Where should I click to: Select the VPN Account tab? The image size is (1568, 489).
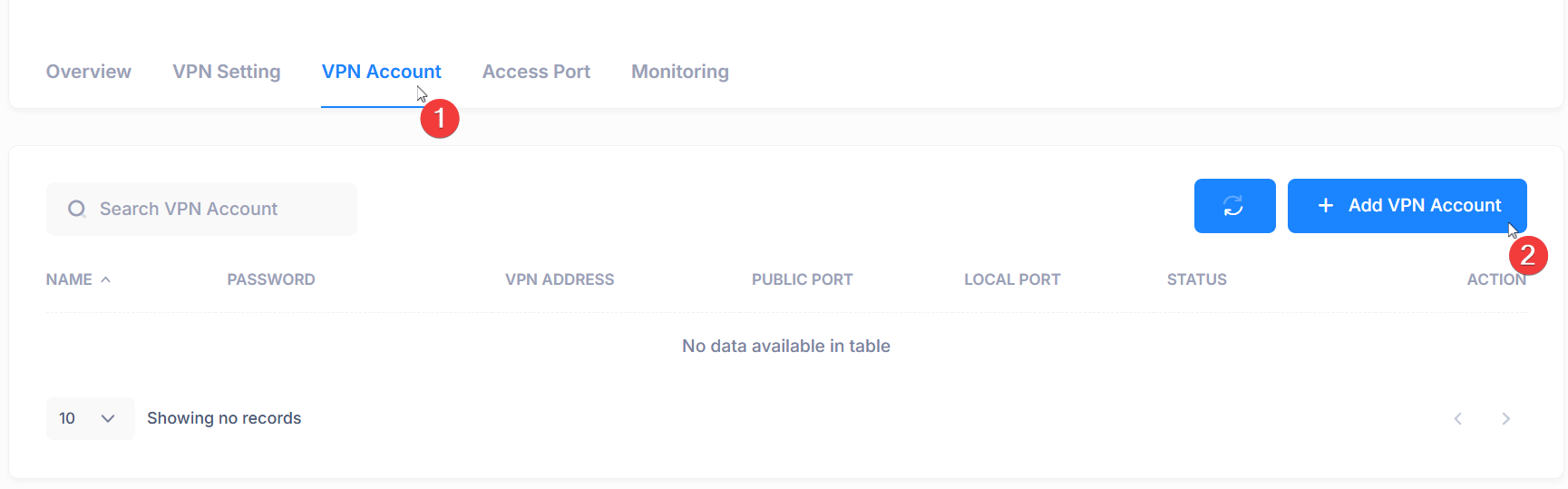(382, 72)
